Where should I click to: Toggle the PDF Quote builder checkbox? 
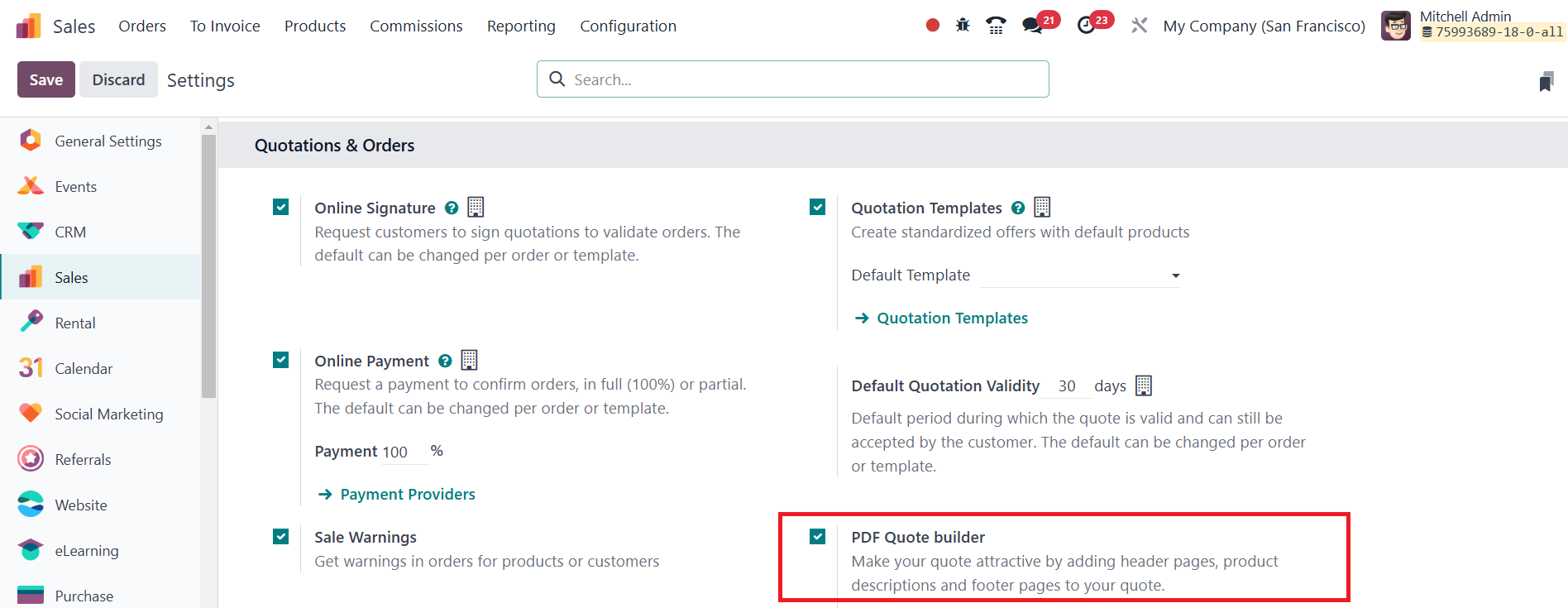tap(818, 537)
